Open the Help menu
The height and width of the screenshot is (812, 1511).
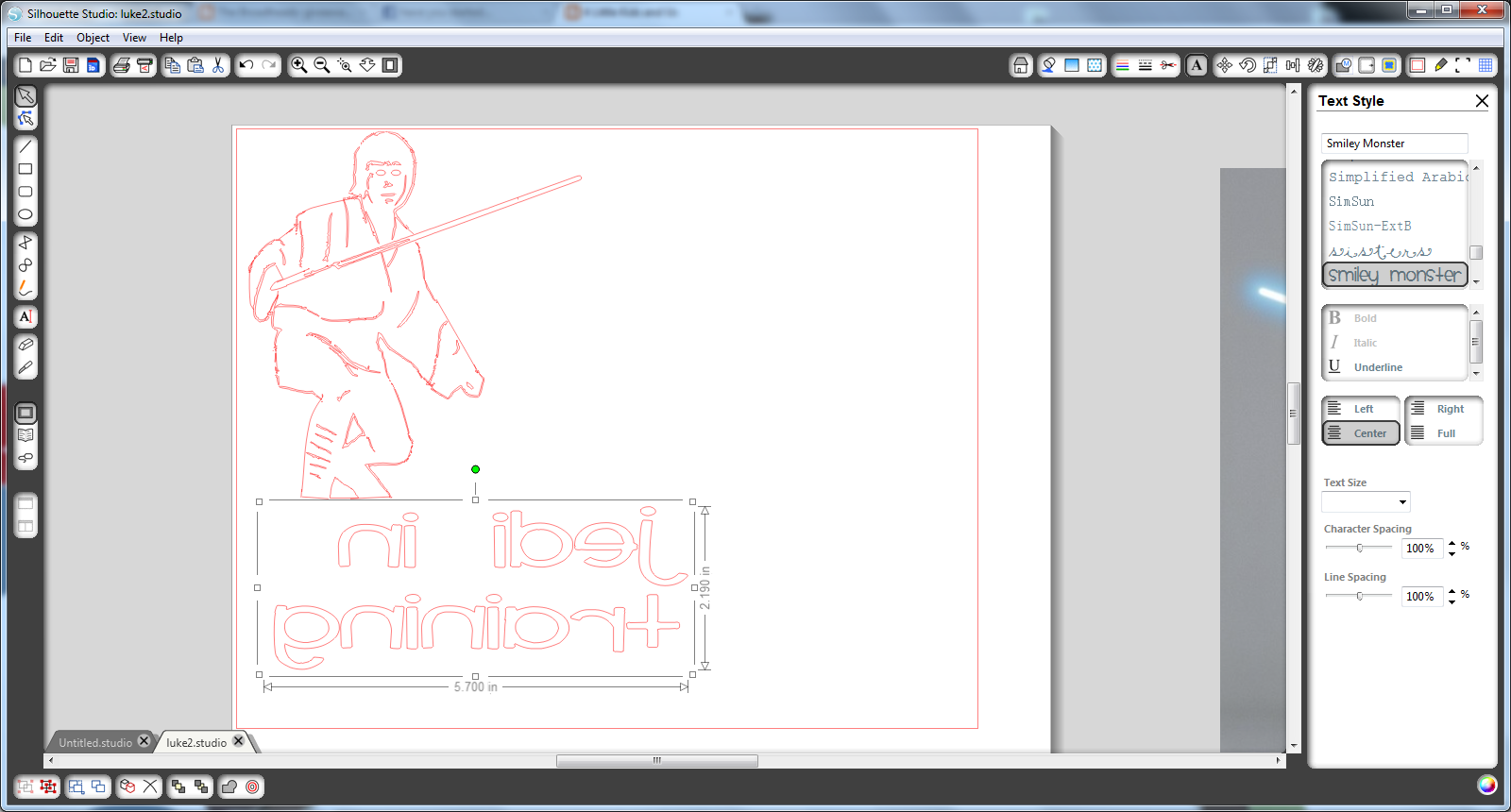click(171, 38)
